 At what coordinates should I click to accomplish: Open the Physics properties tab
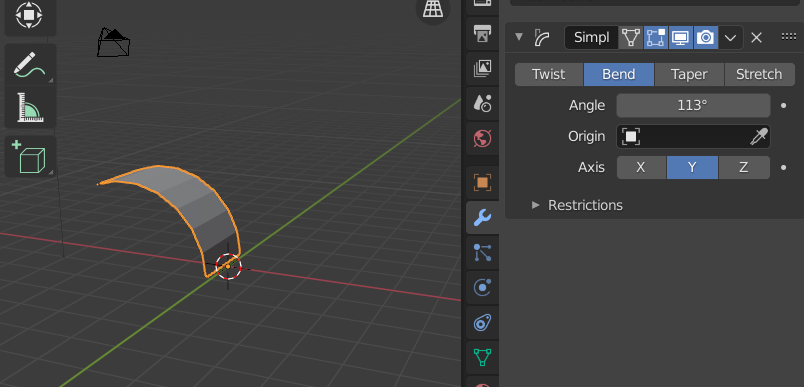click(483, 288)
